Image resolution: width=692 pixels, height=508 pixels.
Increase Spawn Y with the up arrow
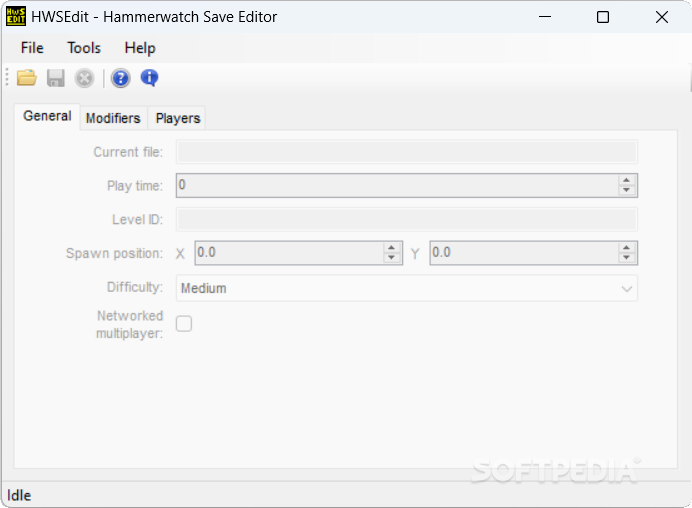(626, 248)
